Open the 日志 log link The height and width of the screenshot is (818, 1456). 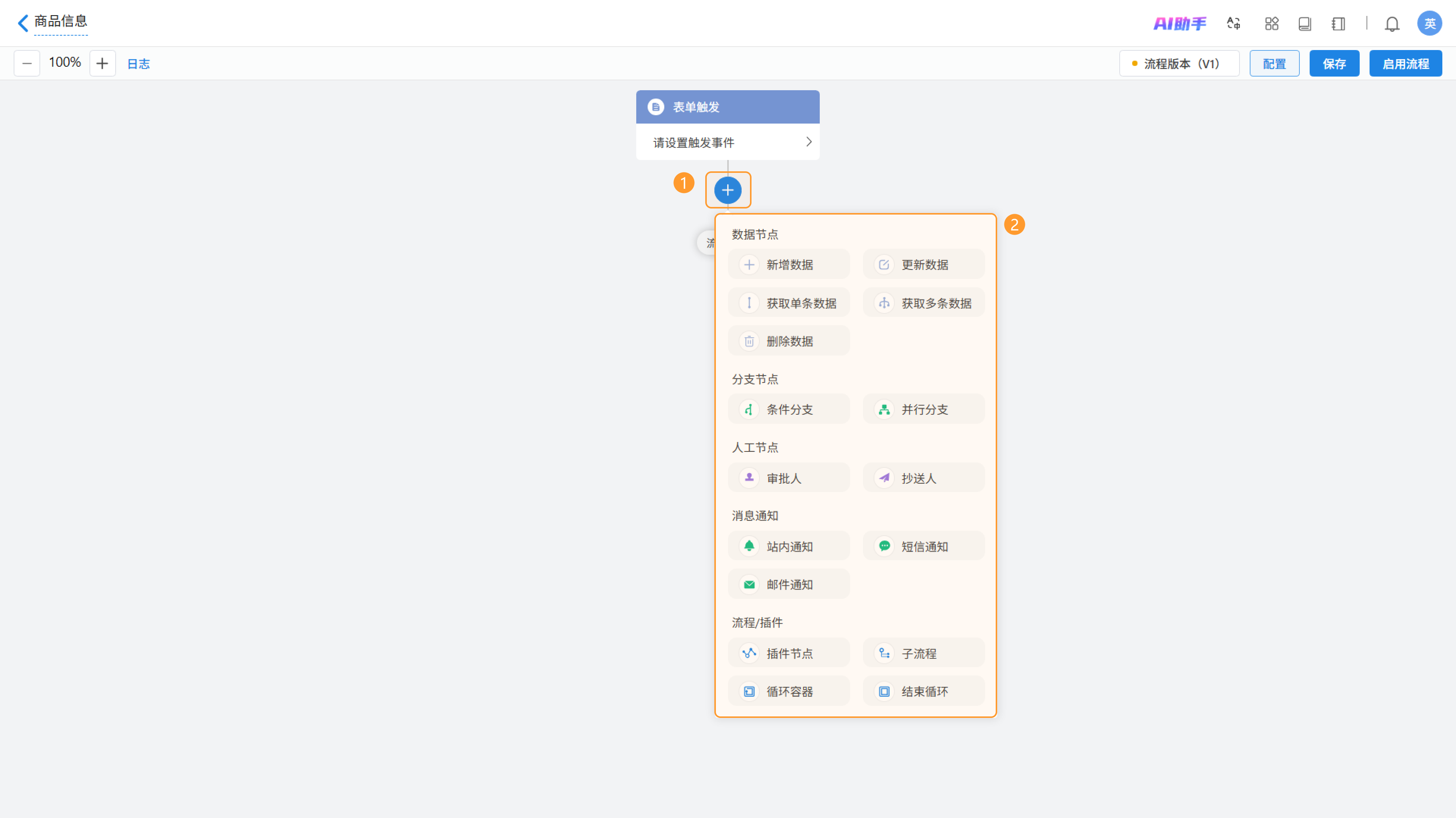coord(138,64)
